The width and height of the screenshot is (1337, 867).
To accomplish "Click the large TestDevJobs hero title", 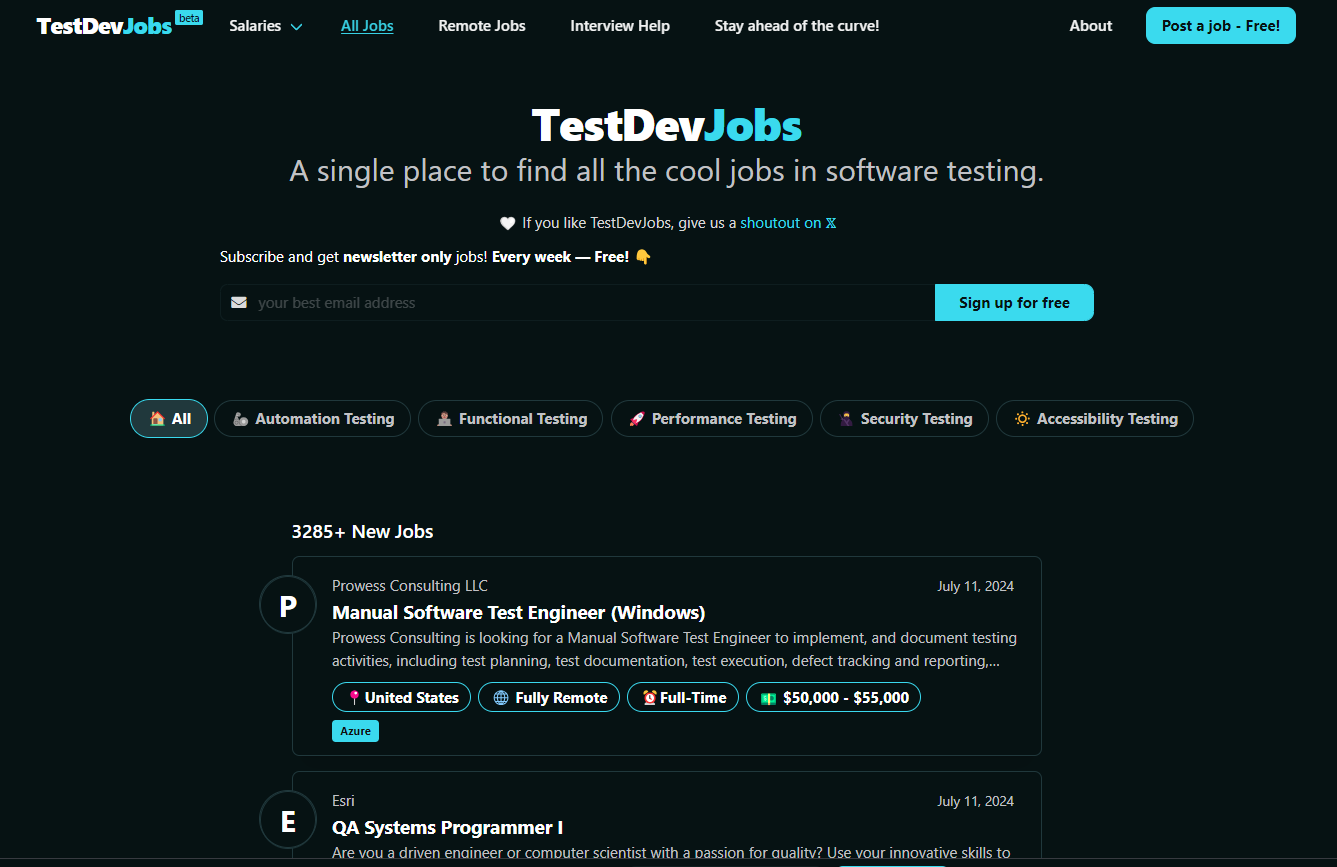I will pos(667,126).
